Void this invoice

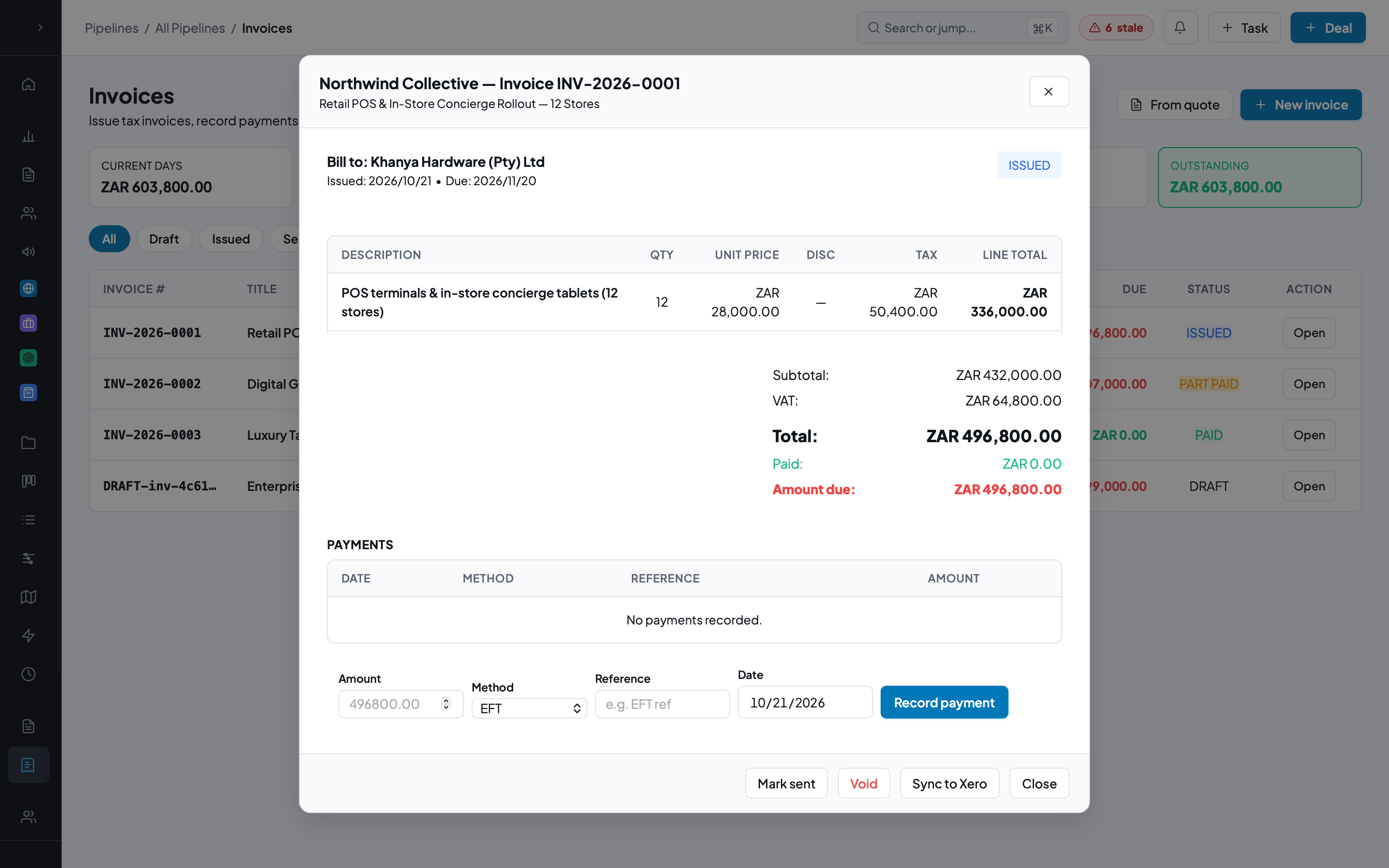point(864,784)
